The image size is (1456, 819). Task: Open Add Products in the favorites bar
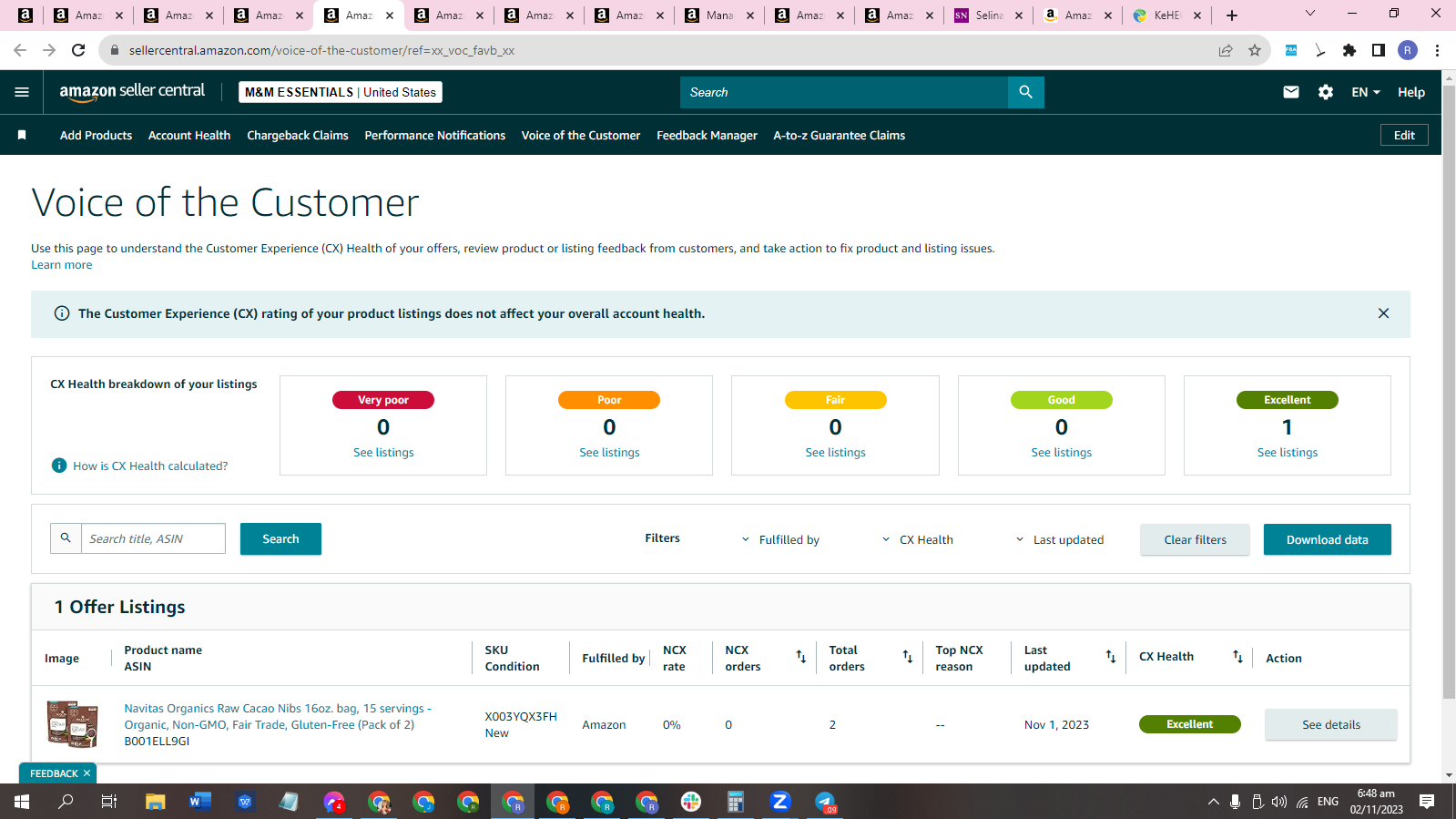(96, 135)
